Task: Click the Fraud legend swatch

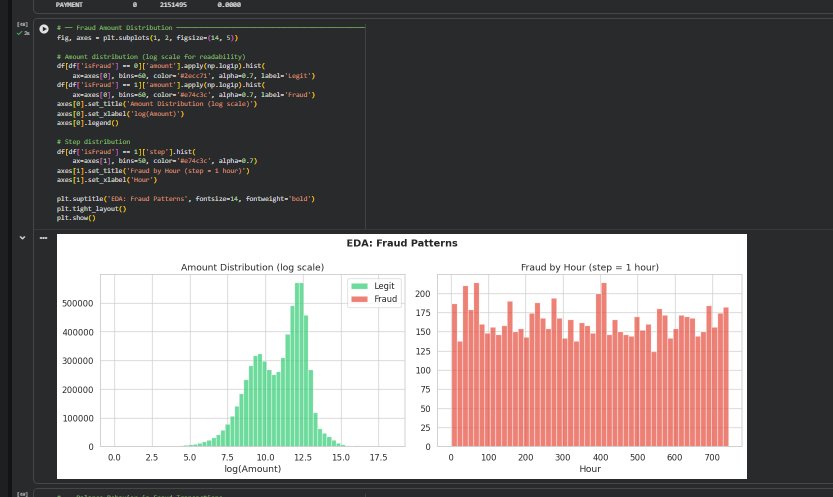Action: (360, 299)
